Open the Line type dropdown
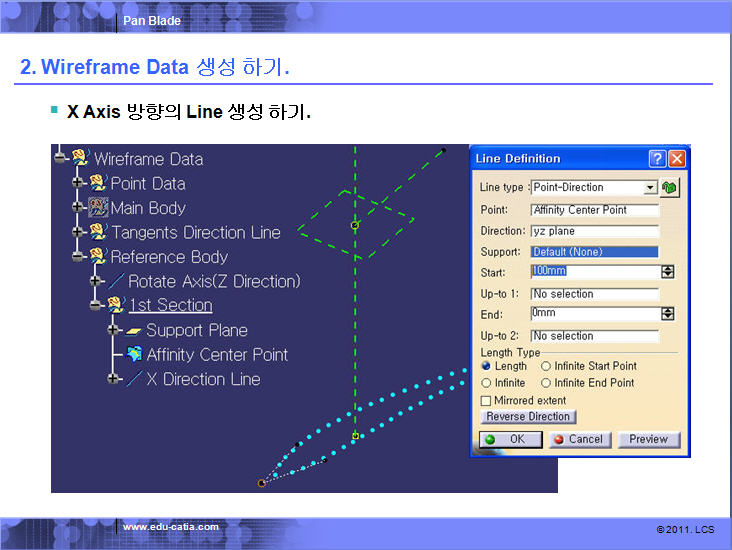 tap(650, 188)
